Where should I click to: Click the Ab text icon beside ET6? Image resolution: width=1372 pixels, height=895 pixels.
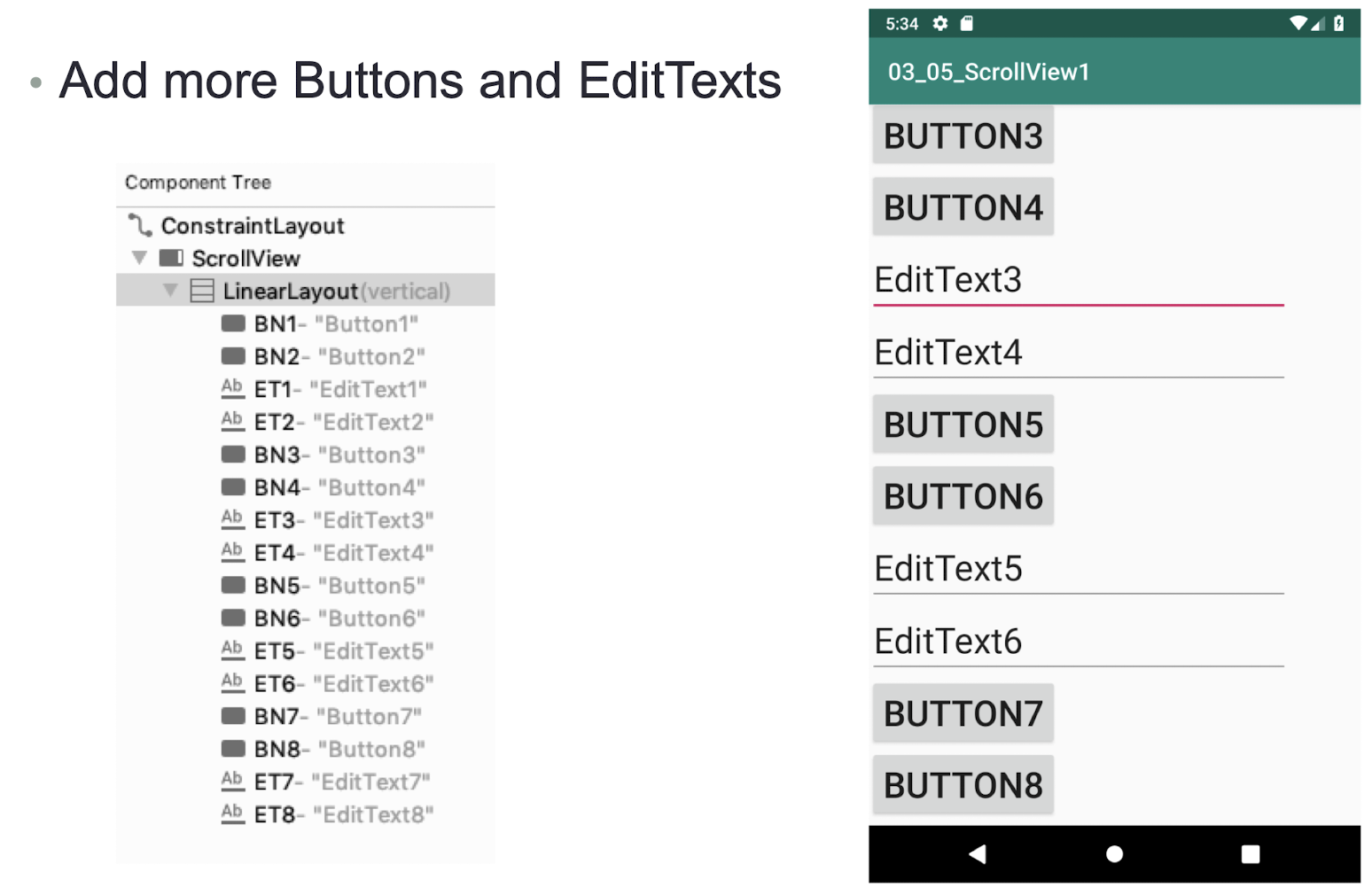[x=232, y=683]
